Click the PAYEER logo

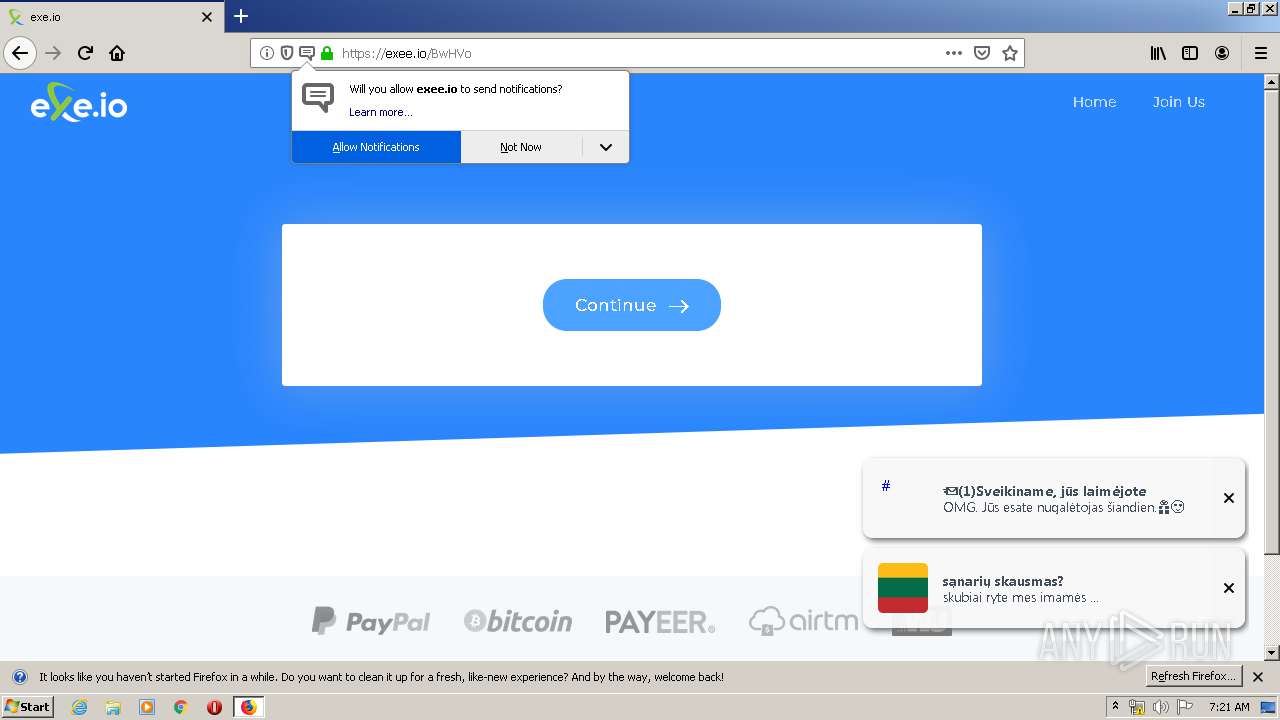(x=660, y=622)
